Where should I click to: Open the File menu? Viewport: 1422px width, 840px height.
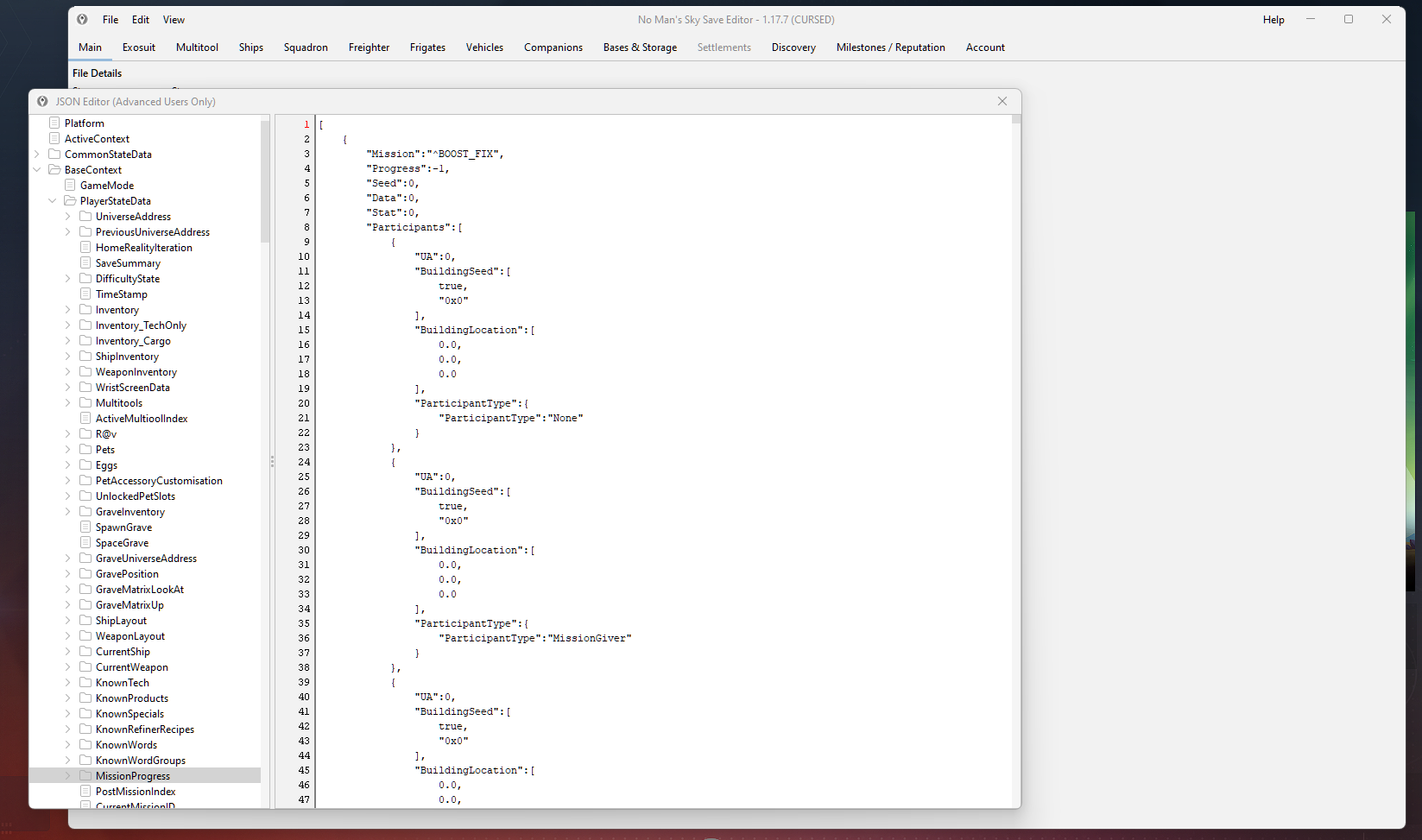coord(111,19)
